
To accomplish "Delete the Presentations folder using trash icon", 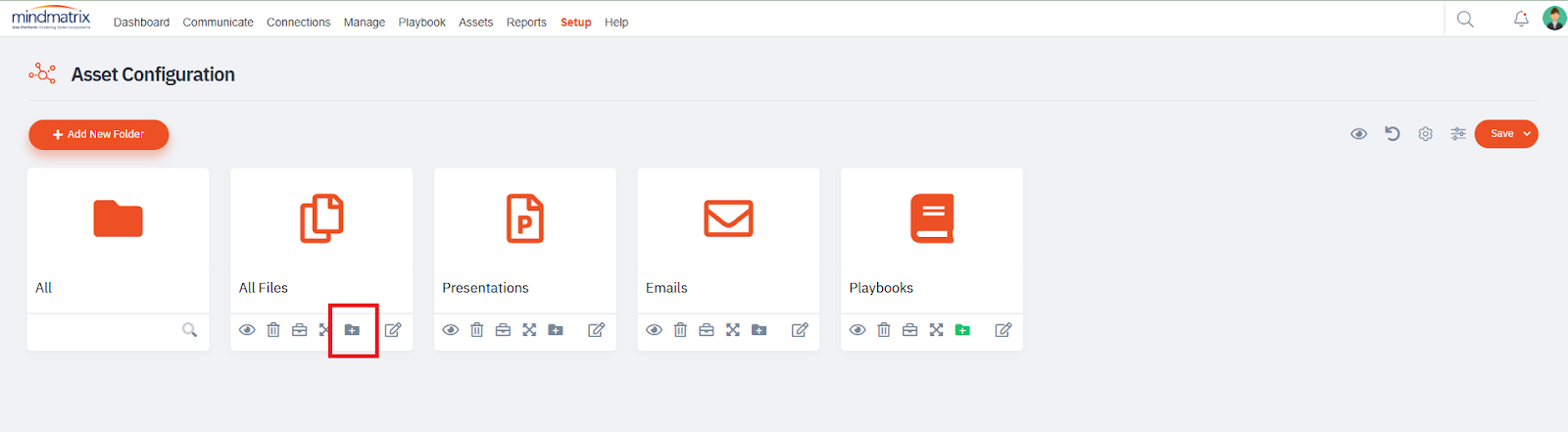I will pyautogui.click(x=477, y=330).
